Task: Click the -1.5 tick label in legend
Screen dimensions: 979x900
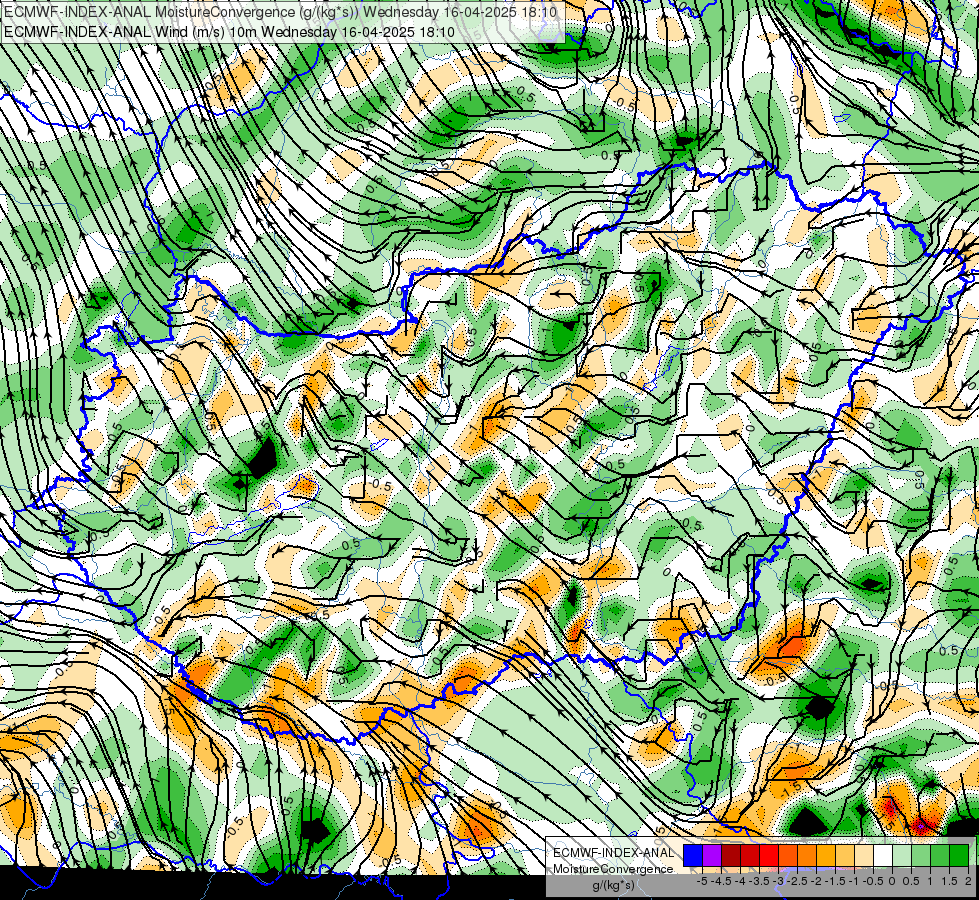Action: coord(835,881)
